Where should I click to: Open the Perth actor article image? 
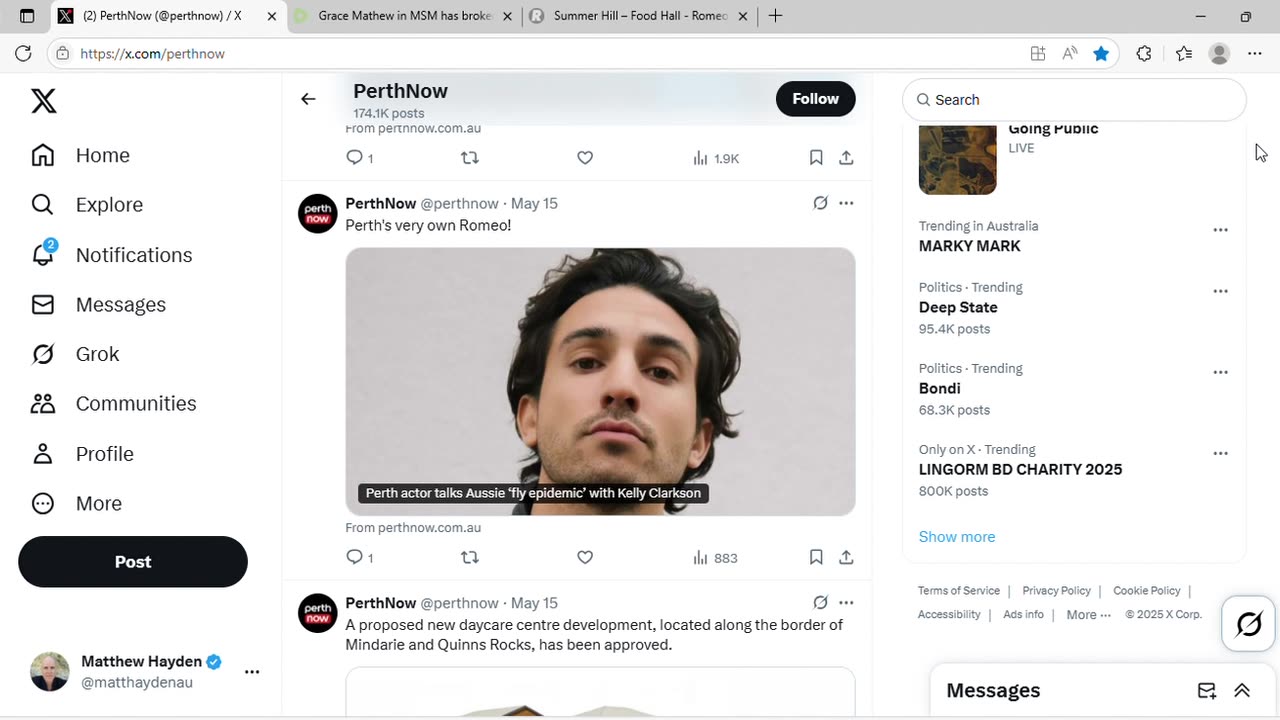pos(600,382)
